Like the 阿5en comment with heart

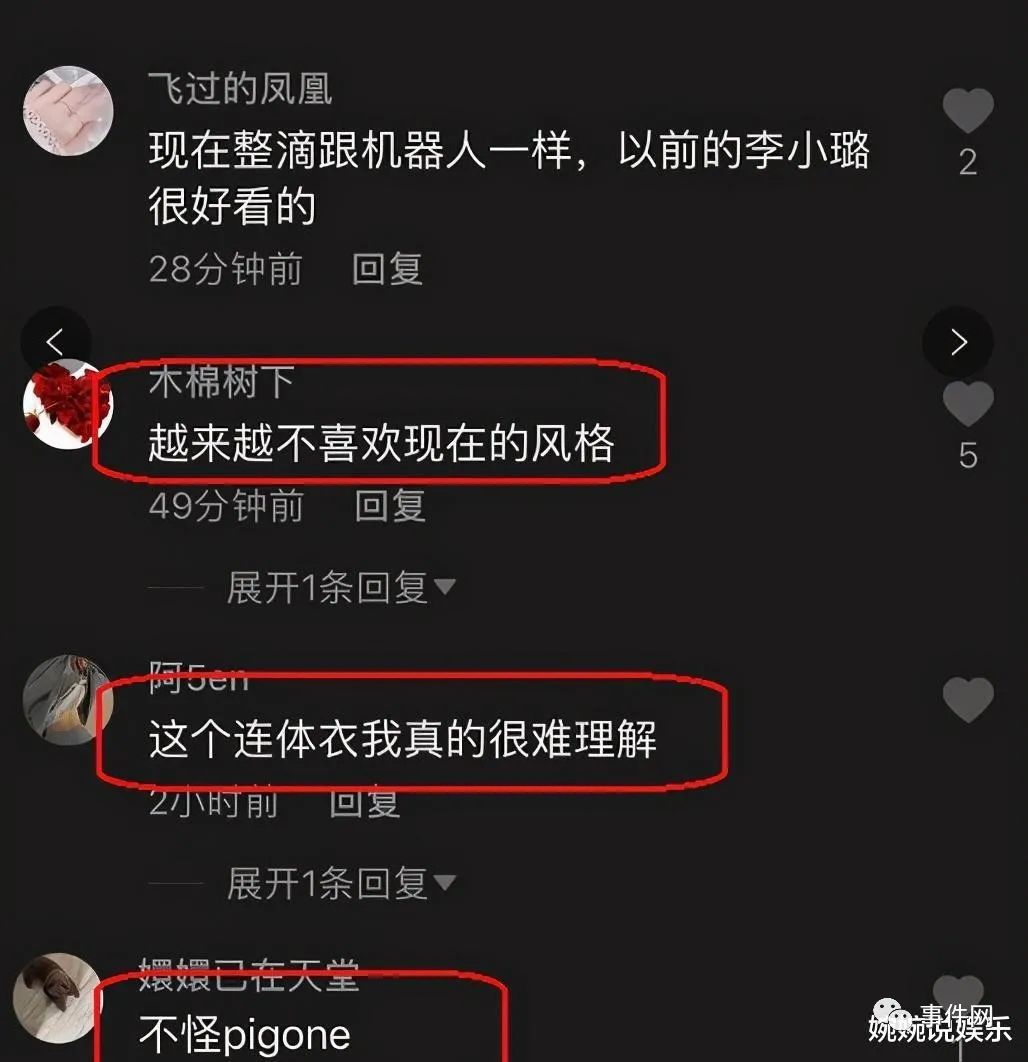[x=968, y=699]
